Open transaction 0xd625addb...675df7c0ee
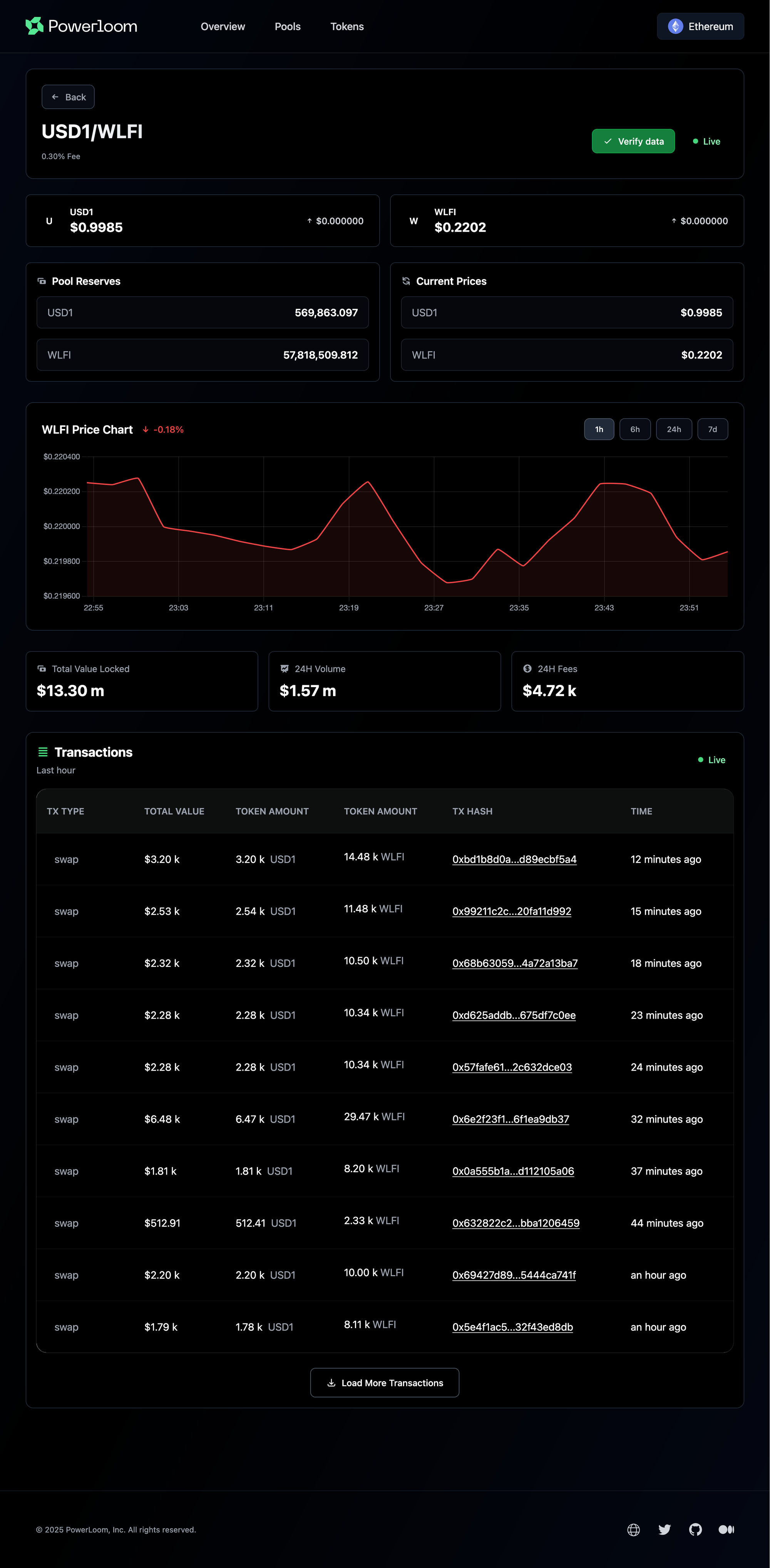This screenshot has width=770, height=1568. click(514, 1015)
